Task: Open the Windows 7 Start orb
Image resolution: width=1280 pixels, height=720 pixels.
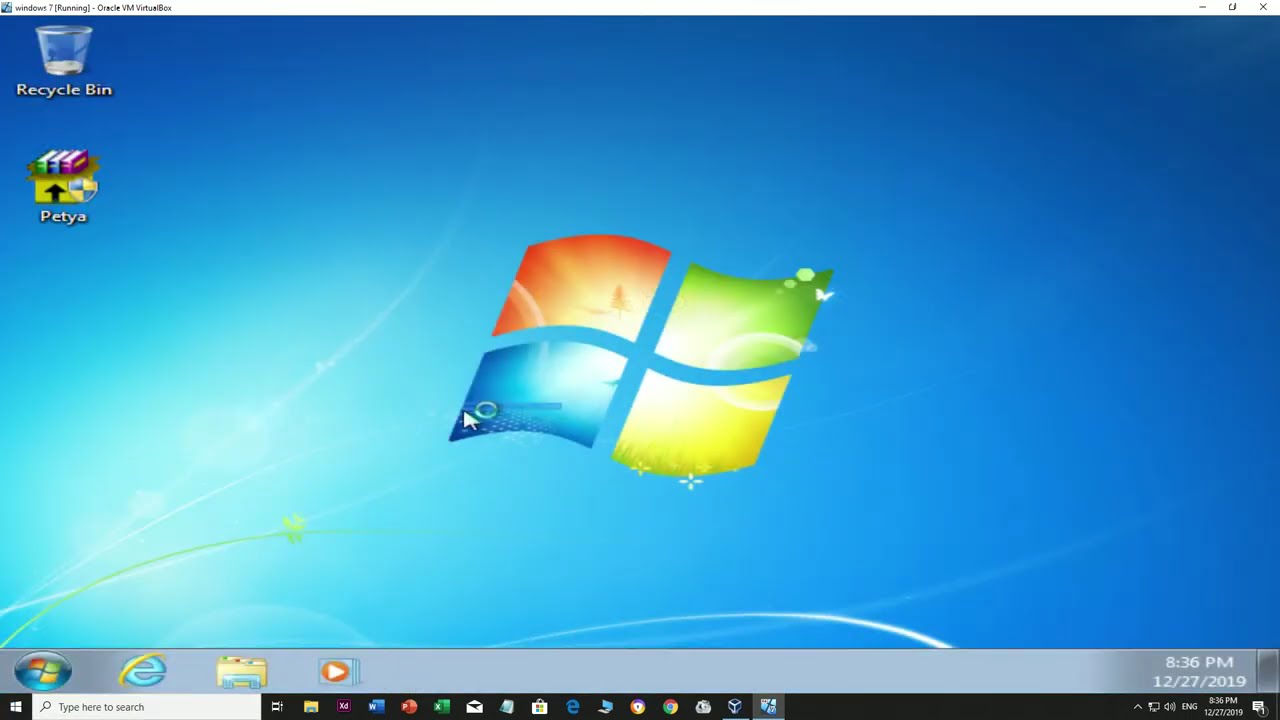Action: click(x=43, y=671)
